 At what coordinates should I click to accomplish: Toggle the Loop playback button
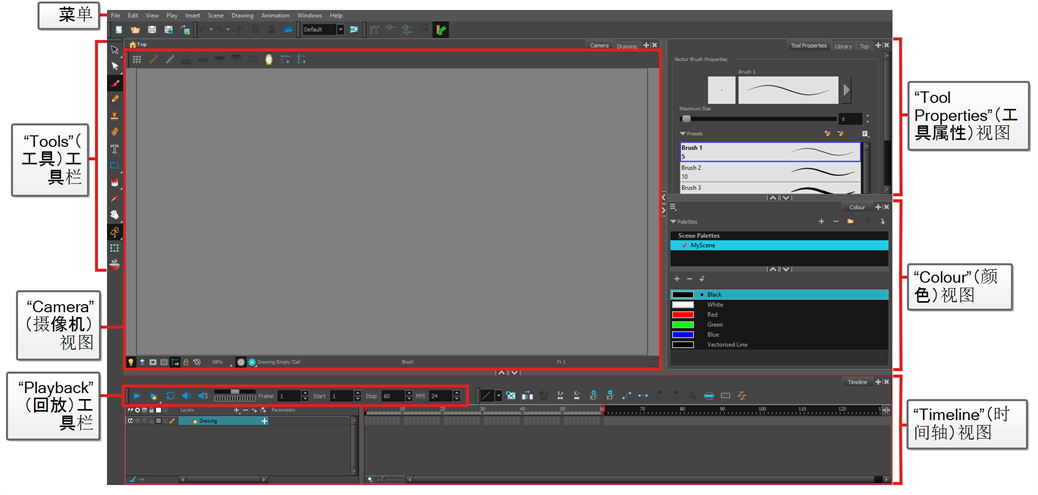tap(170, 396)
